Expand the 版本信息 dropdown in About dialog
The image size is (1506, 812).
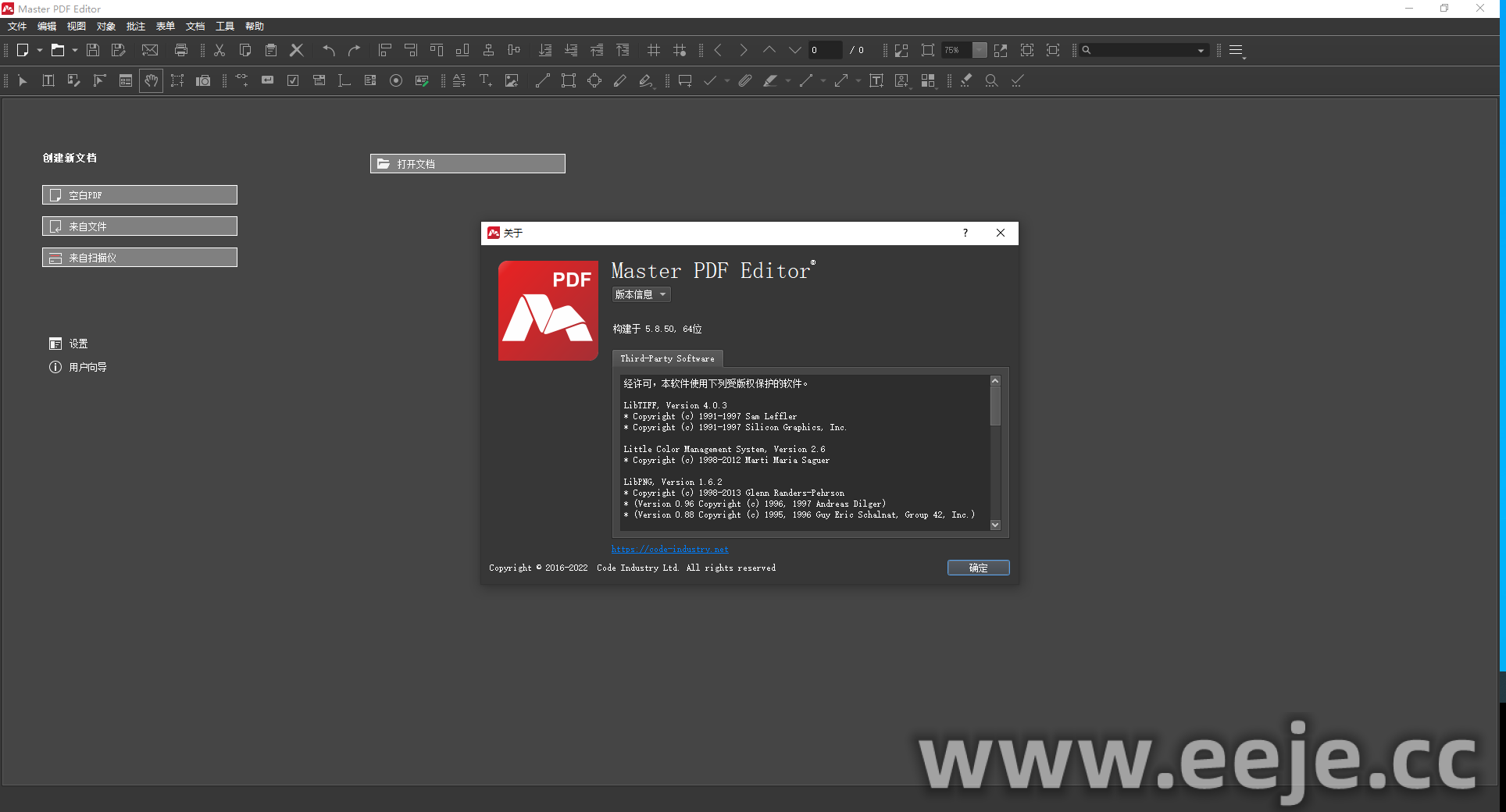[641, 295]
